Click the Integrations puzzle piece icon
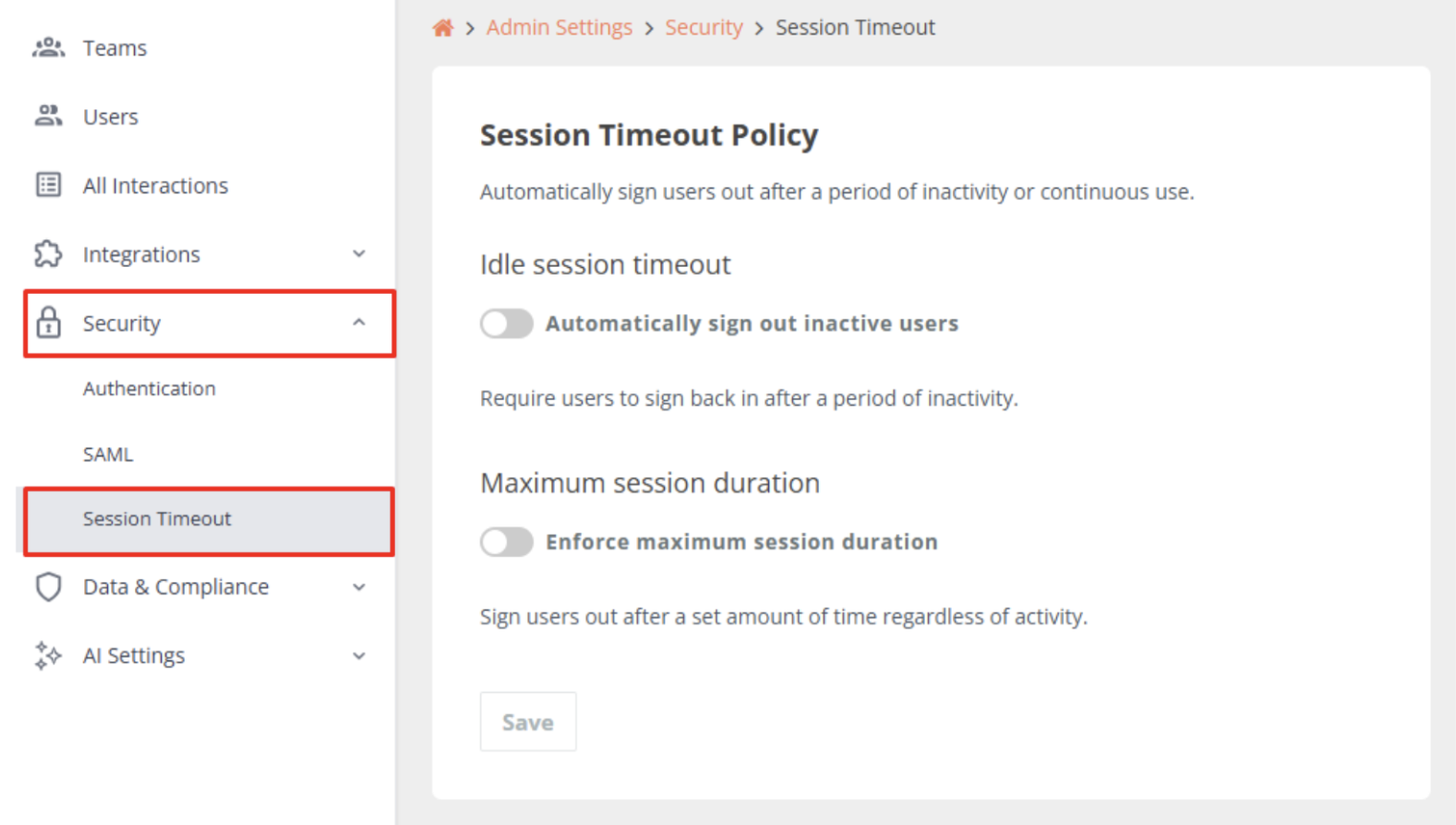1456x825 pixels. pos(48,254)
